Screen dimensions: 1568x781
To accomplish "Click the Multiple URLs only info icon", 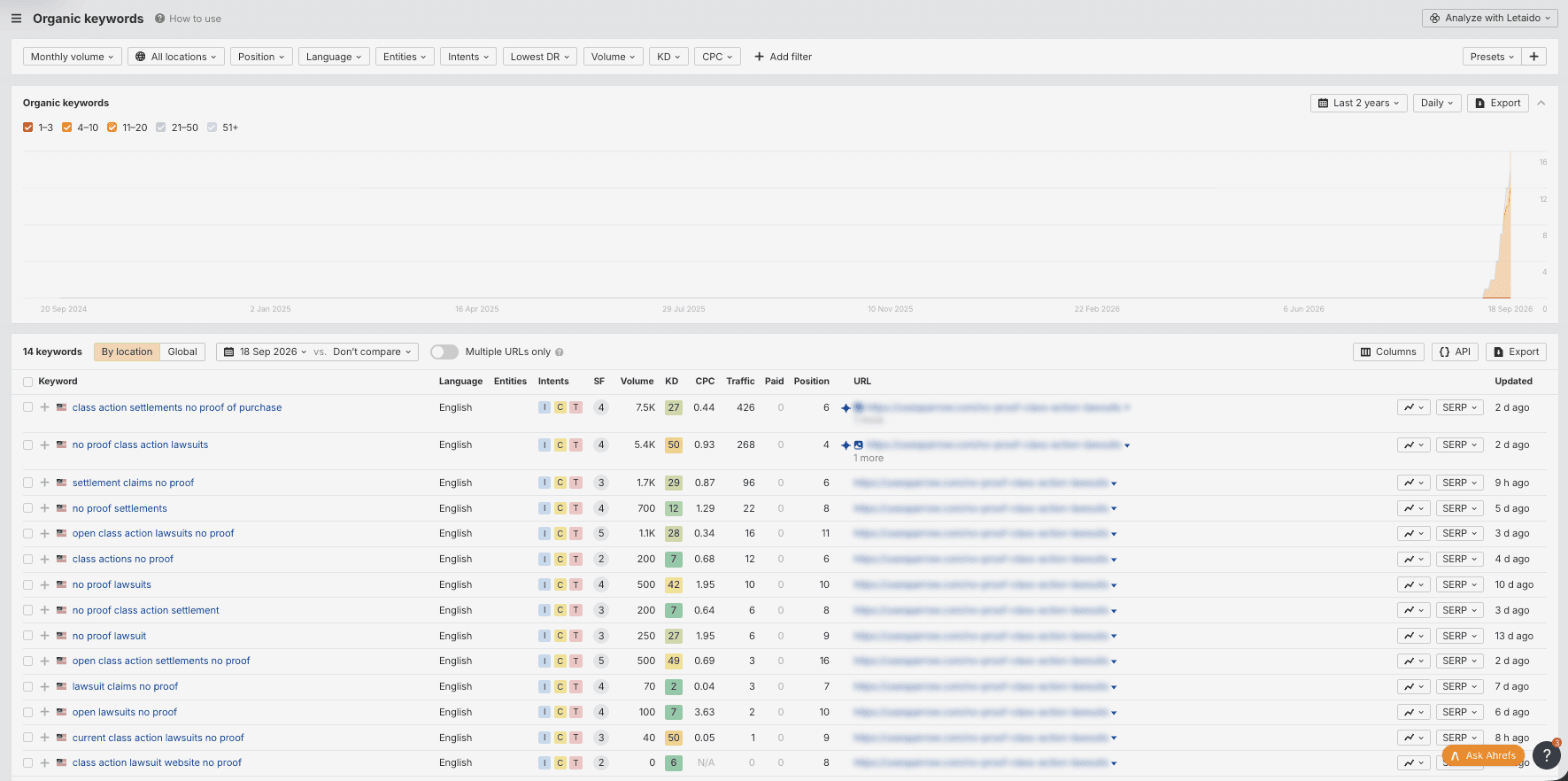I will pyautogui.click(x=560, y=352).
